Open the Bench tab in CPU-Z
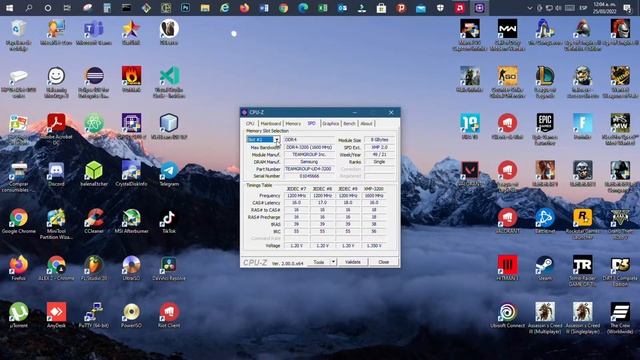 pos(349,123)
